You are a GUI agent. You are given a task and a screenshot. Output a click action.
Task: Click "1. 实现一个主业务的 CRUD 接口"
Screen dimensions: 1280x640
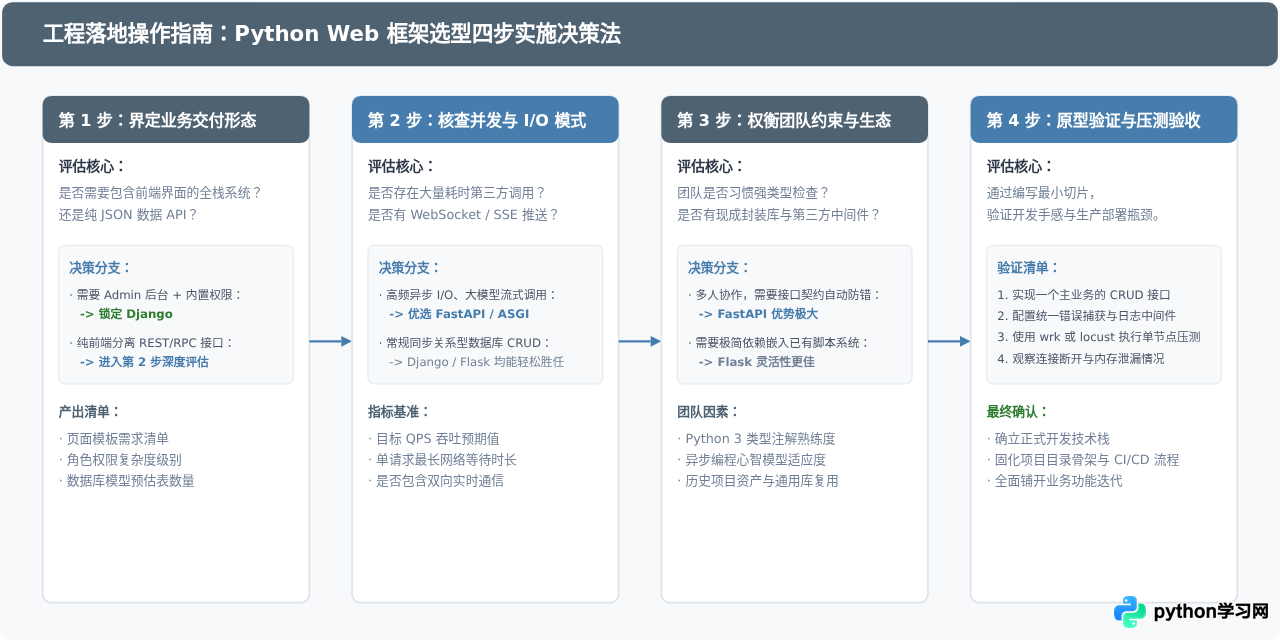[x=1084, y=295]
